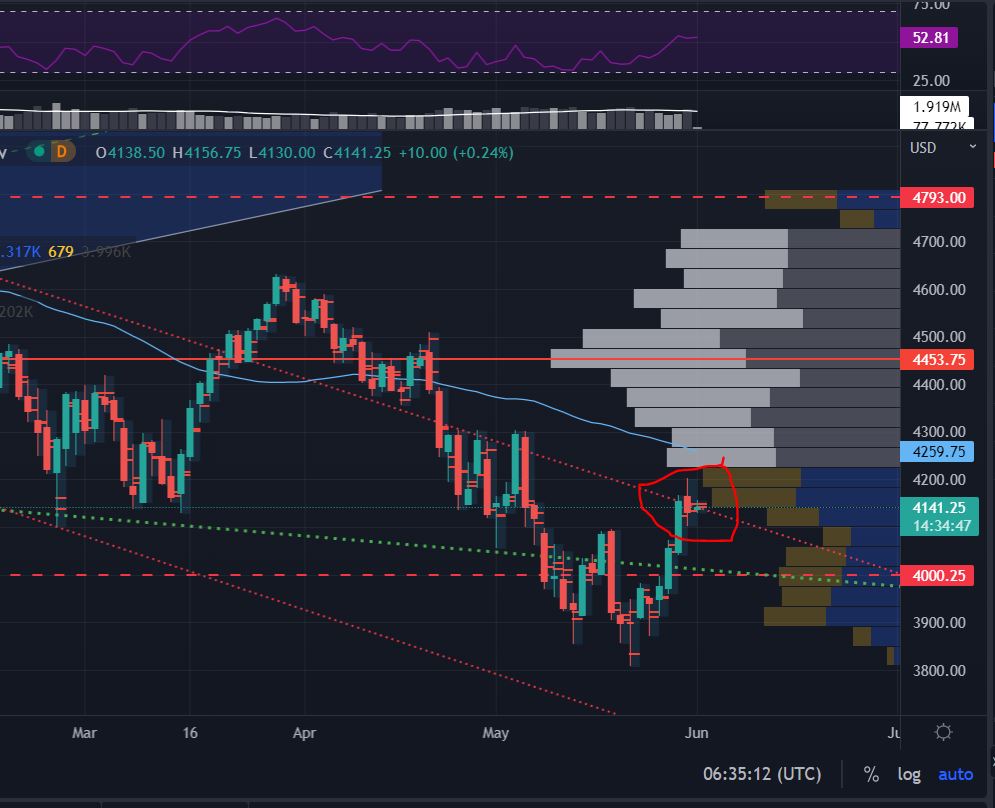995x808 pixels.
Task: Open chart settings gear icon
Action: pos(943,732)
